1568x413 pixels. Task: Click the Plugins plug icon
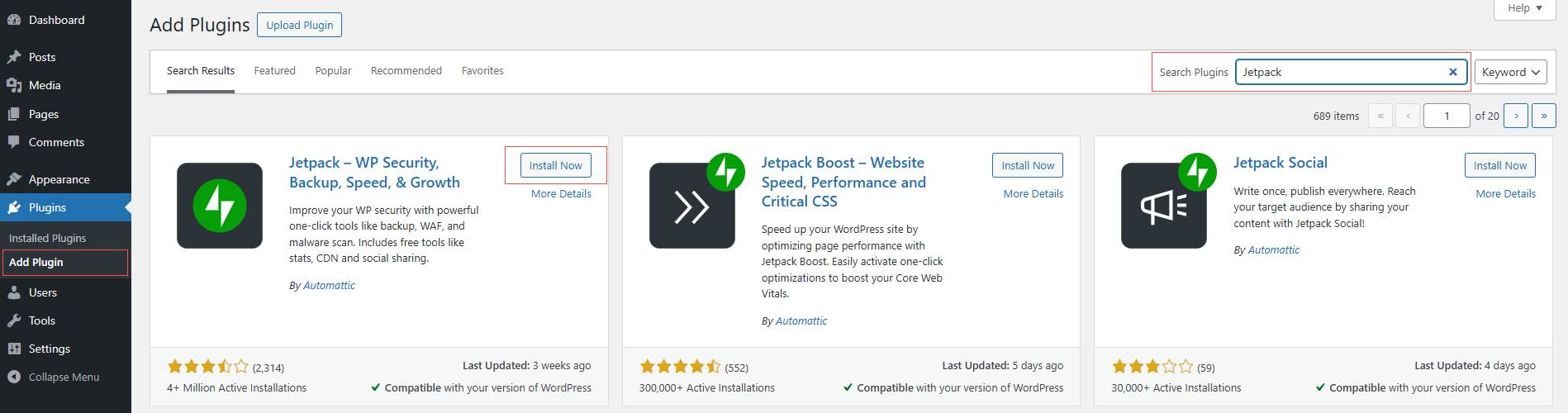pyautogui.click(x=14, y=207)
